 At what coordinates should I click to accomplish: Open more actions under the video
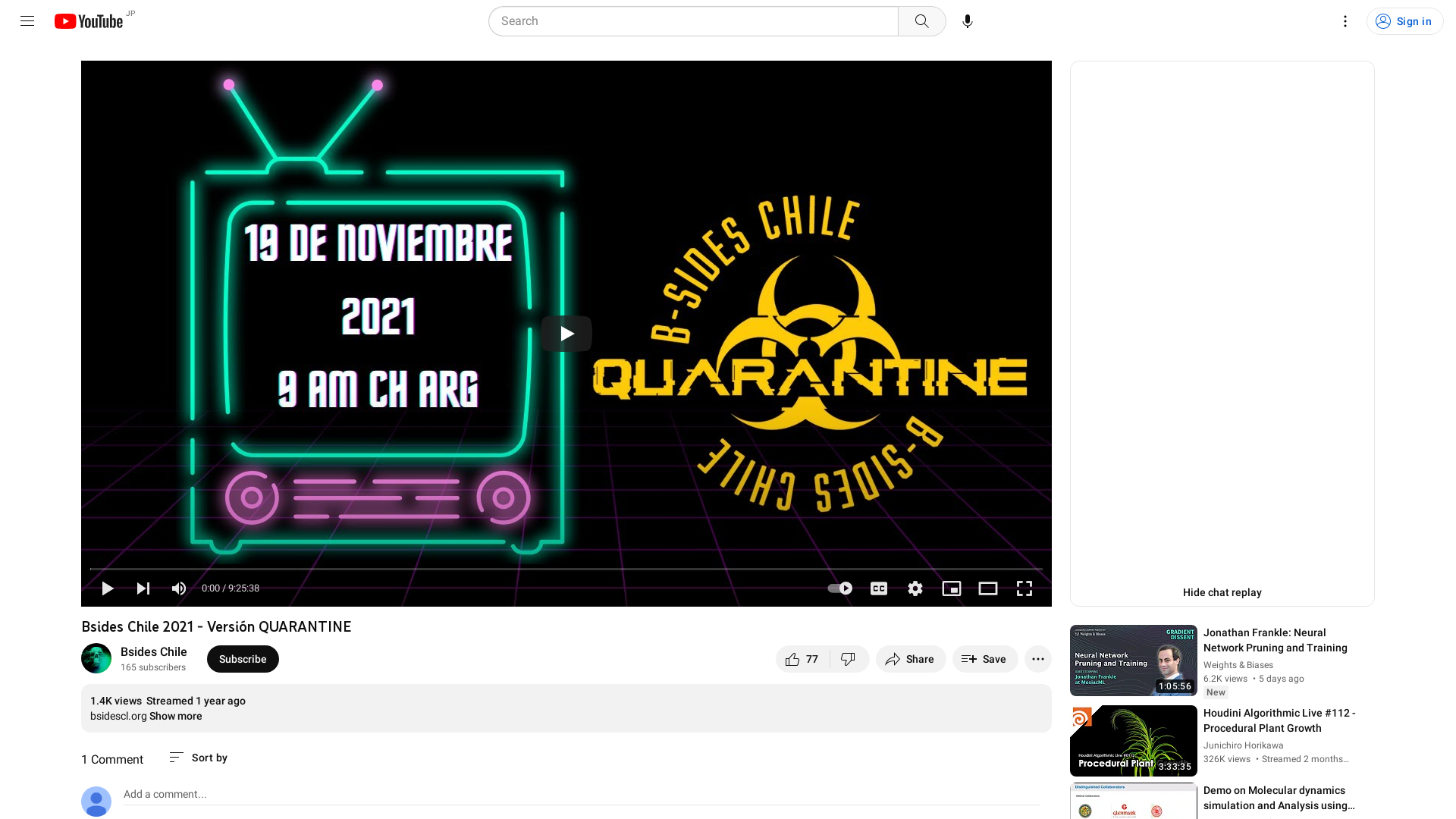point(1038,659)
